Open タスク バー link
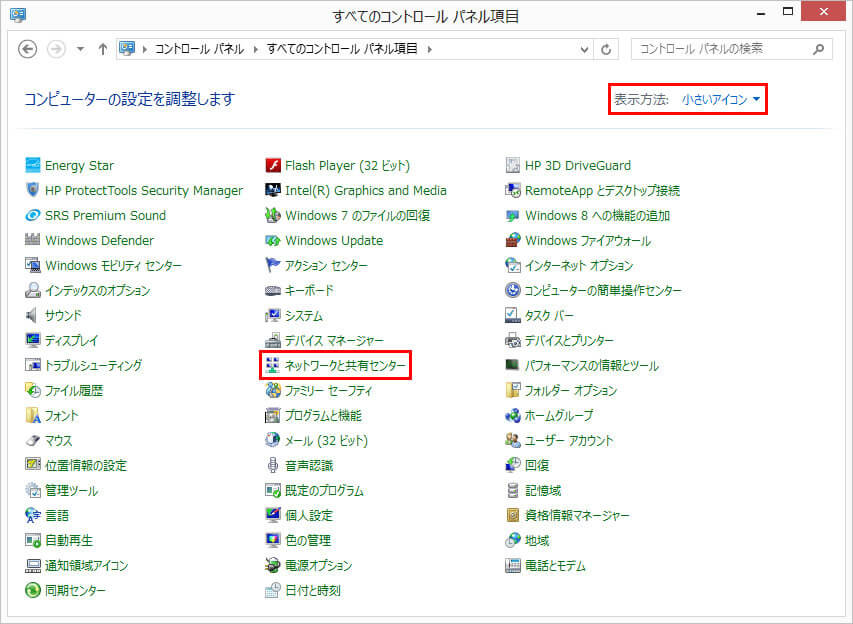Screen dimensions: 853x624 tap(549, 316)
